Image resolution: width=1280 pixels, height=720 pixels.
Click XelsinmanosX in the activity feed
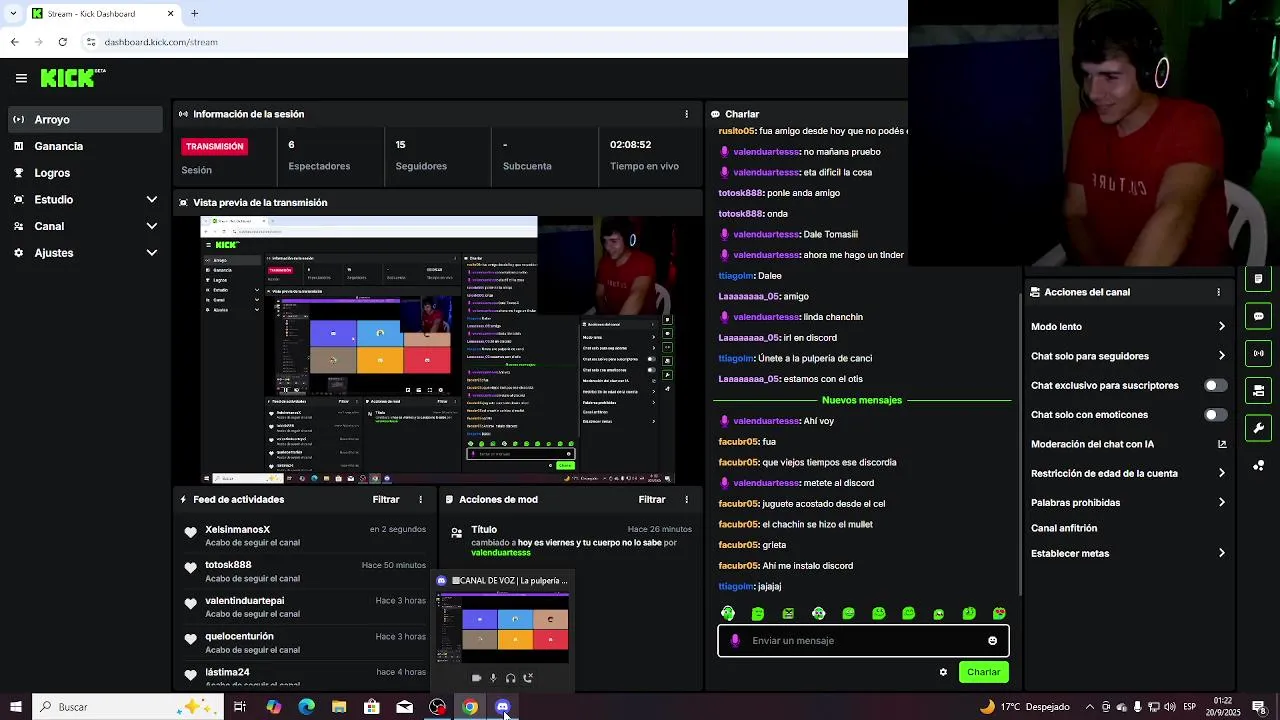pos(238,529)
